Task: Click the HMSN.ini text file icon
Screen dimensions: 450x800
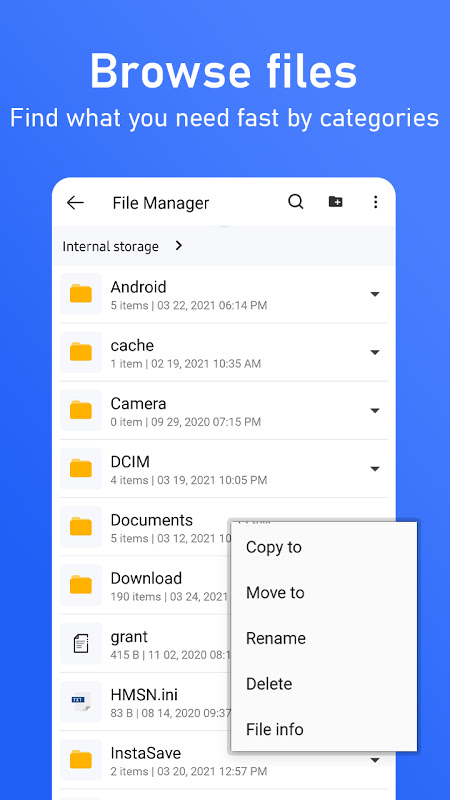Action: click(81, 702)
